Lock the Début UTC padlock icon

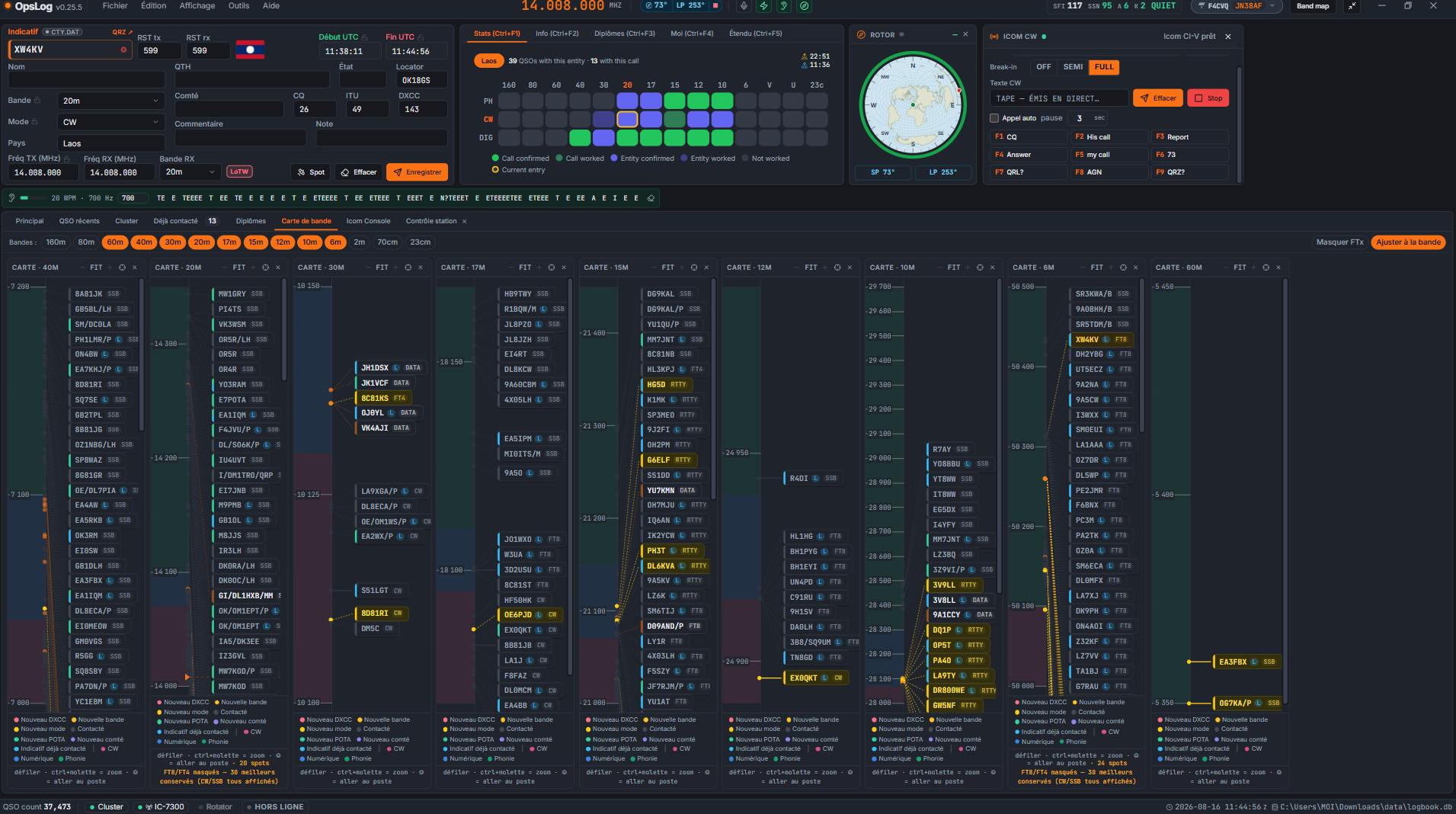click(x=364, y=37)
